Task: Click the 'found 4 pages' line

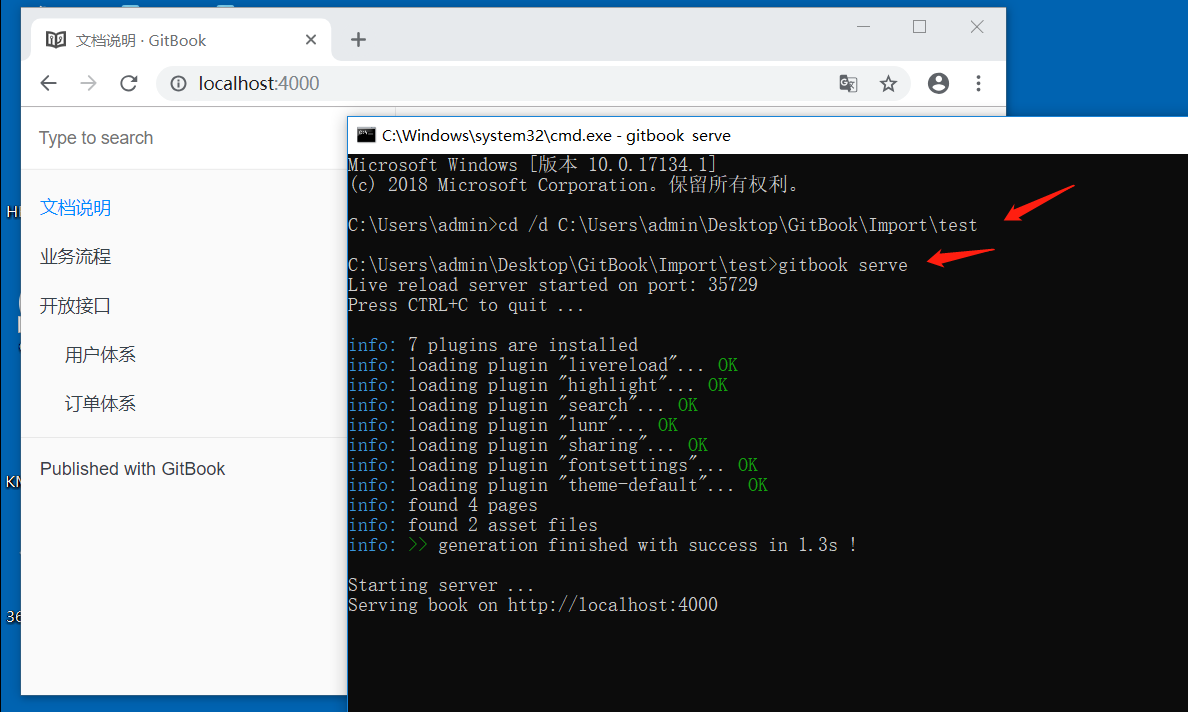Action: pyautogui.click(x=442, y=505)
